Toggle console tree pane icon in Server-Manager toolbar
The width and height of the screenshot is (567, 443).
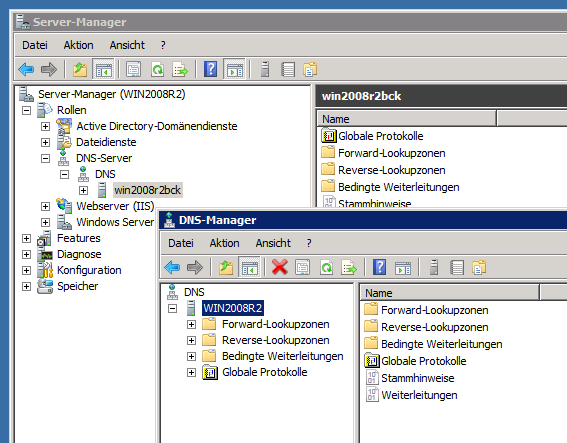pos(103,69)
